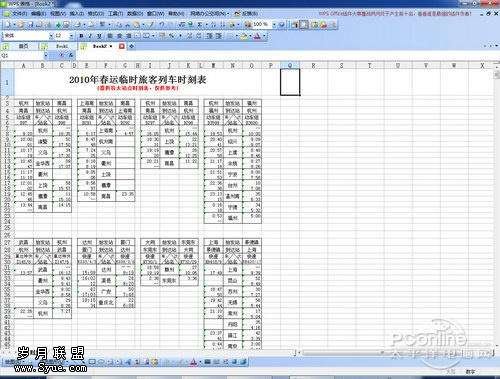Click the 诸暨 station cell
Viewport: 500px width, 379px height.
coord(43,142)
